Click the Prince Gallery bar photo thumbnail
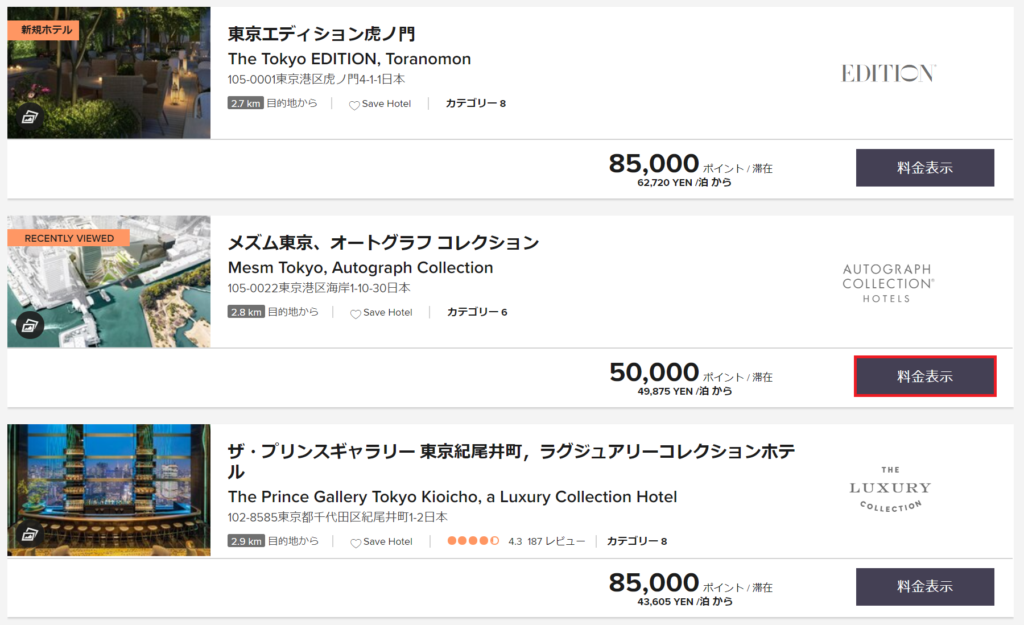Viewport: 1024px width, 625px height. [x=109, y=490]
